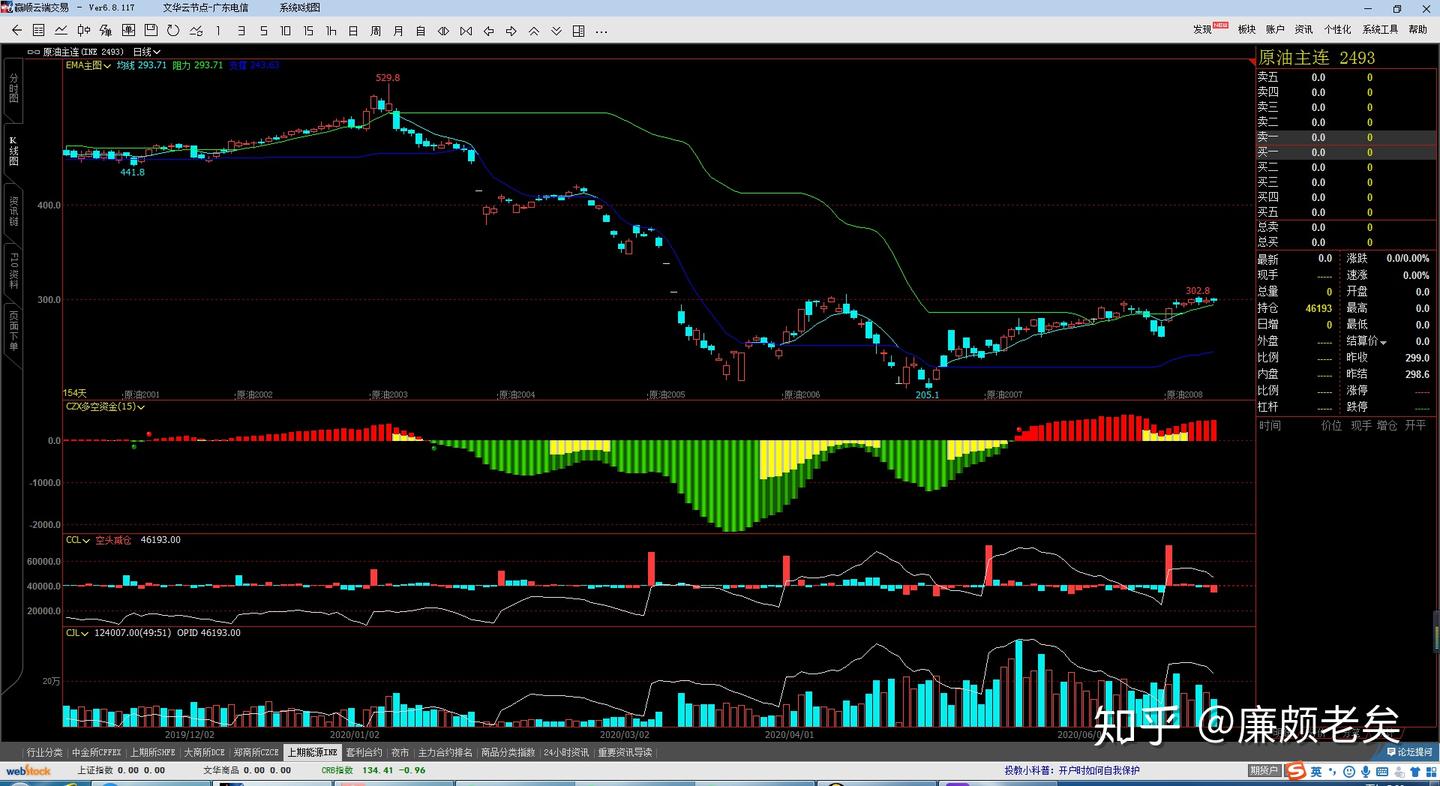Select the 24小时资讯 bottom tab
Screen dimensions: 1440x786
pos(566,752)
